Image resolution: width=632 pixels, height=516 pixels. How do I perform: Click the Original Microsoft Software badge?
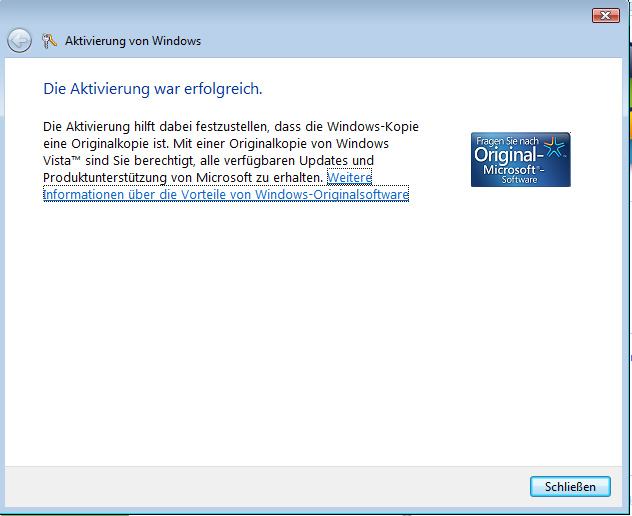coord(520,159)
